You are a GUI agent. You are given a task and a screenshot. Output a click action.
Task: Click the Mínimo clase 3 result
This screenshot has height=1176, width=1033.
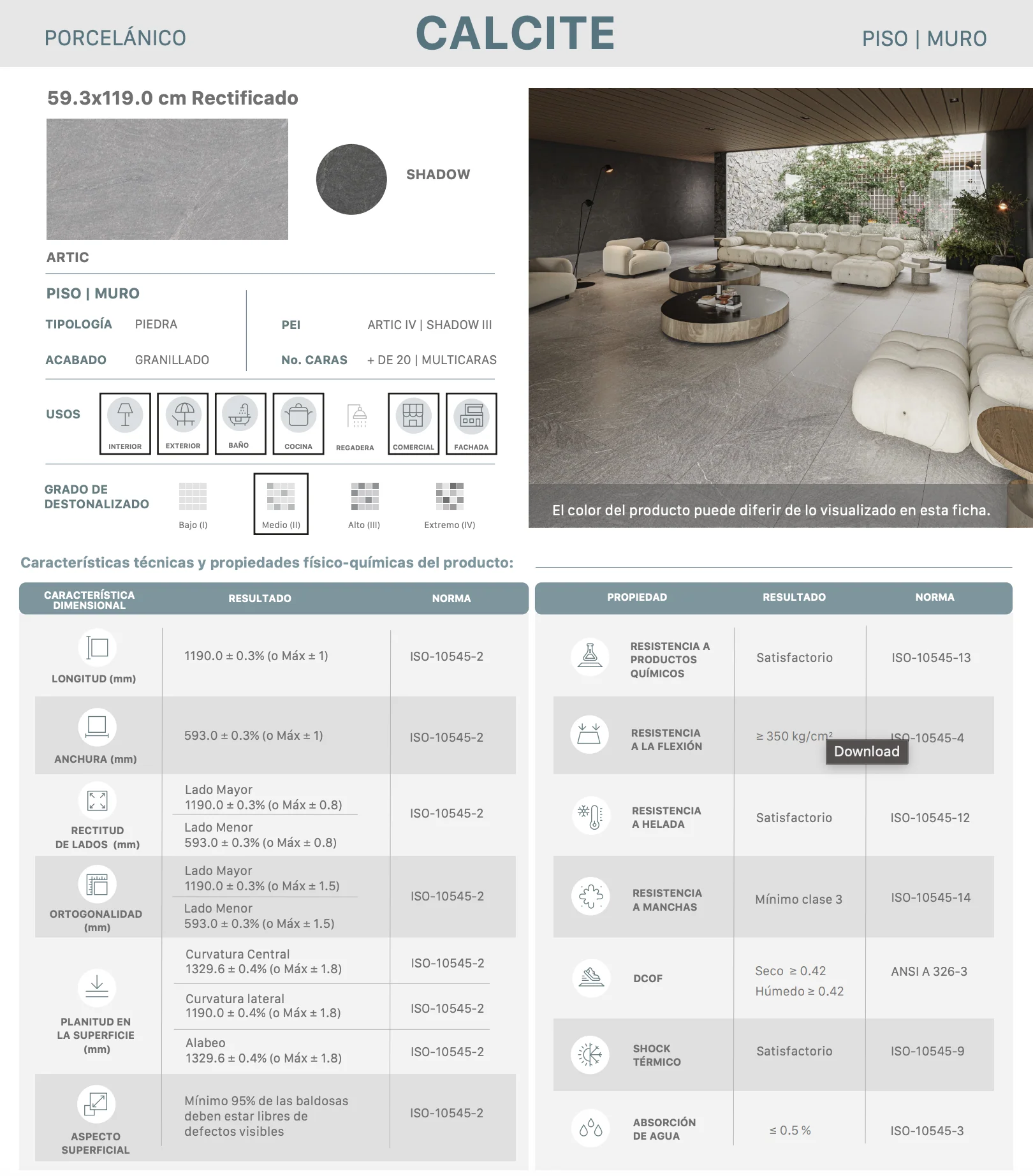tap(798, 899)
